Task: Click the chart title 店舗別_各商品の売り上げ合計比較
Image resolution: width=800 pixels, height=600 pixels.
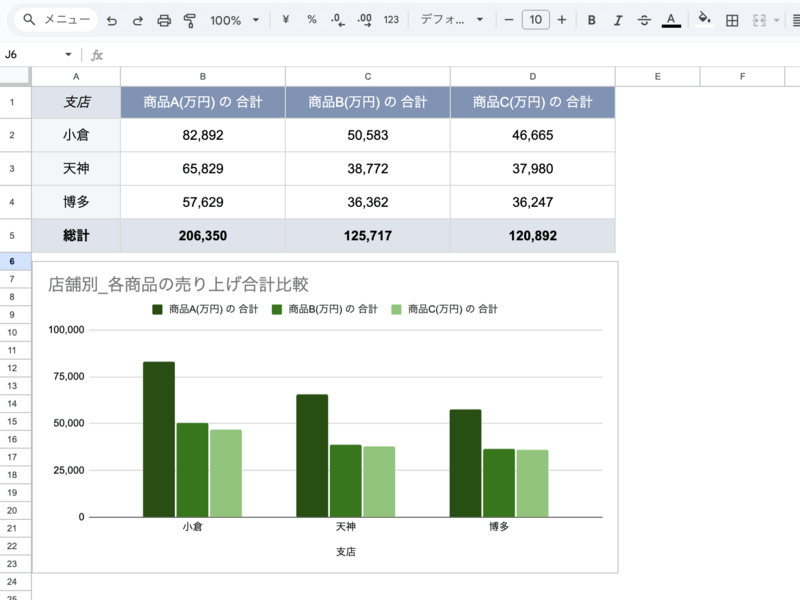Action: 179,284
